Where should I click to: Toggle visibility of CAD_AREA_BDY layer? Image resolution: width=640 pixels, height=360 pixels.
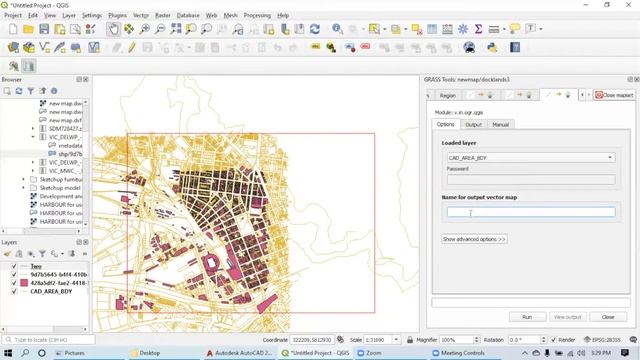pos(14,291)
